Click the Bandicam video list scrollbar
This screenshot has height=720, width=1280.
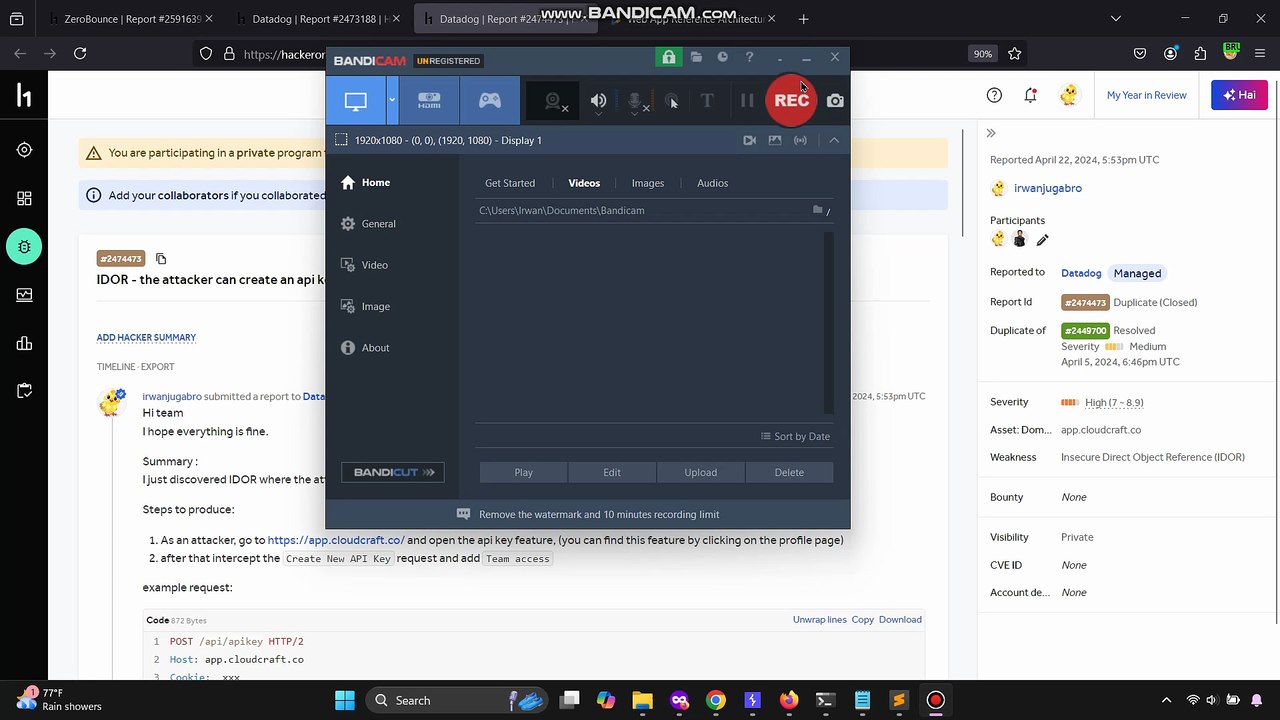coord(828,322)
